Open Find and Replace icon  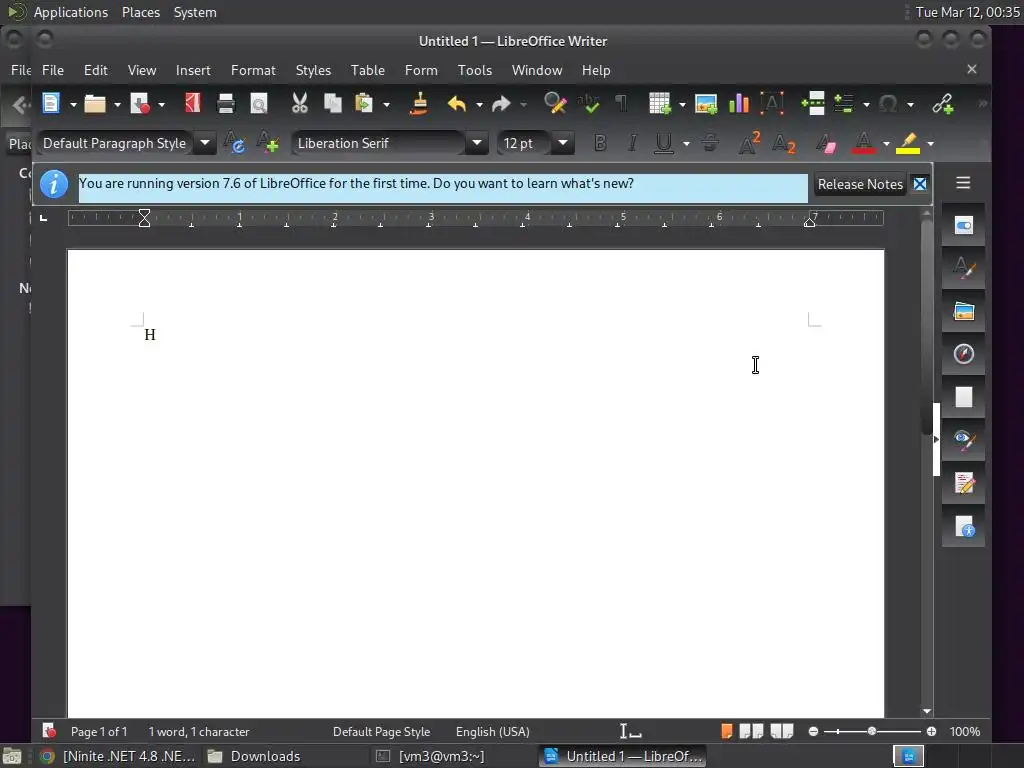tap(554, 103)
